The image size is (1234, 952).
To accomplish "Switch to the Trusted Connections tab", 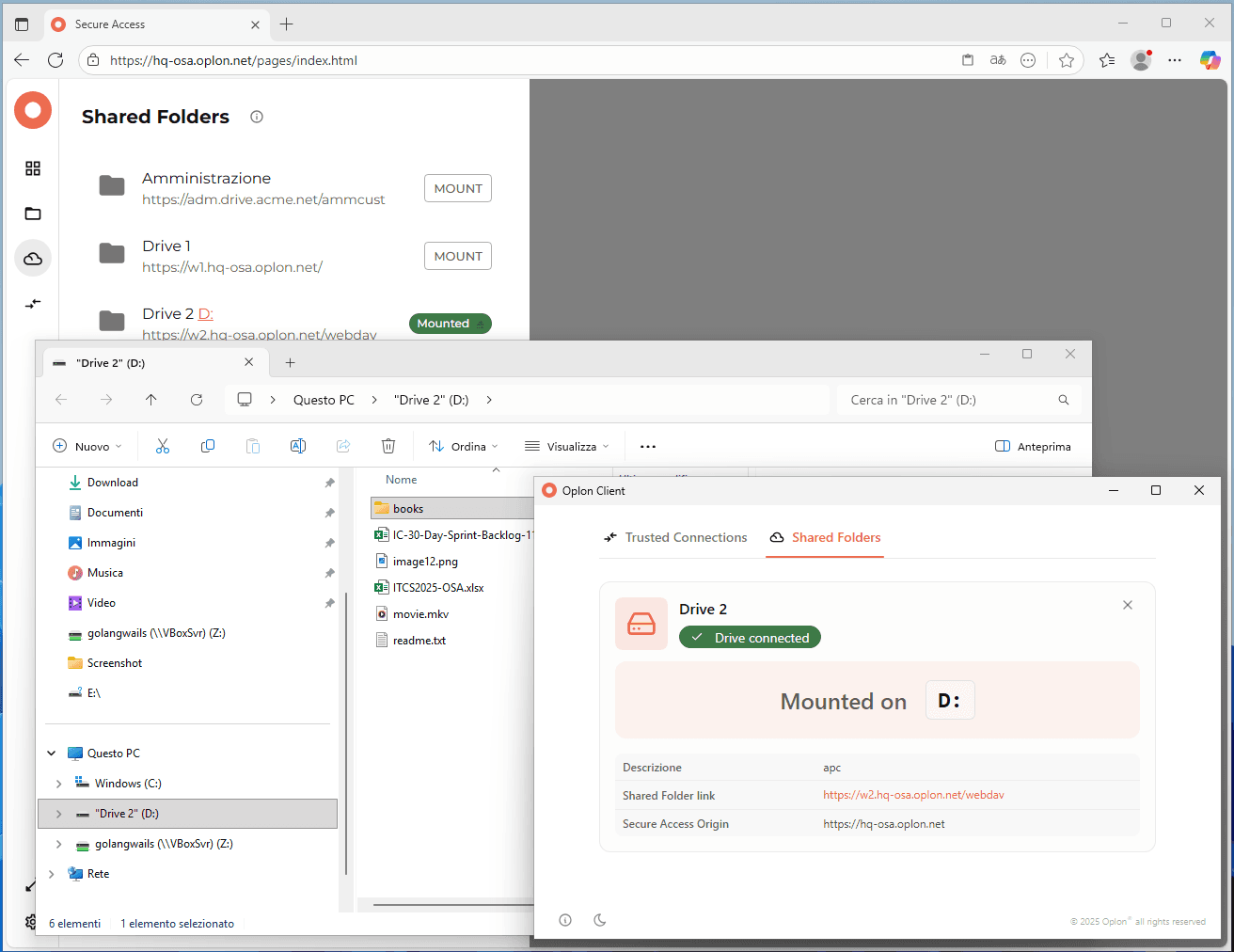I will click(675, 537).
